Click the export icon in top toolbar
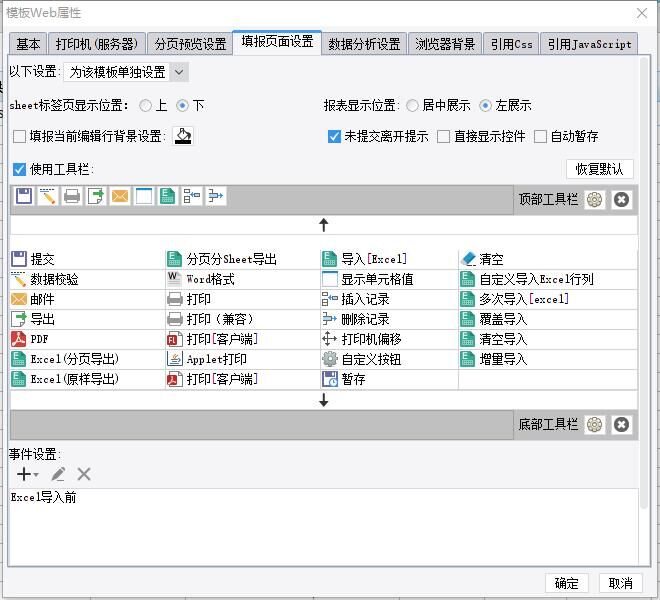 pos(96,196)
